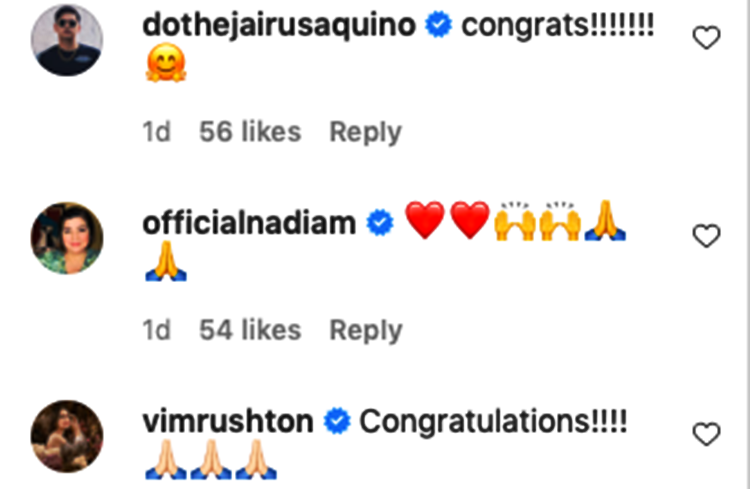Tap the heart beside officialnadiam's emoji comment

706,236
